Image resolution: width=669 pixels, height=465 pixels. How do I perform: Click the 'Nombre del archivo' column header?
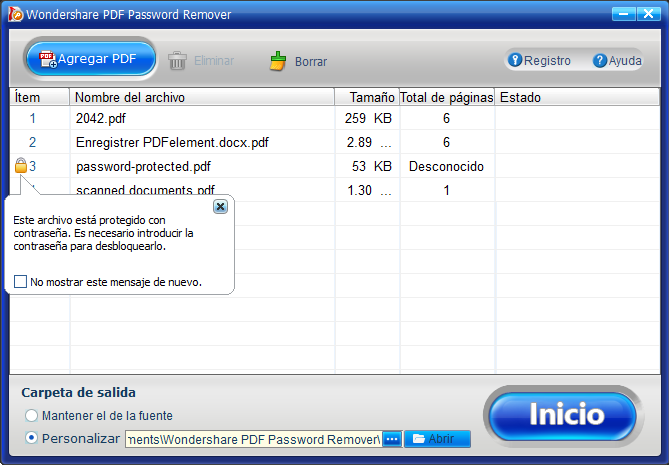point(202,97)
